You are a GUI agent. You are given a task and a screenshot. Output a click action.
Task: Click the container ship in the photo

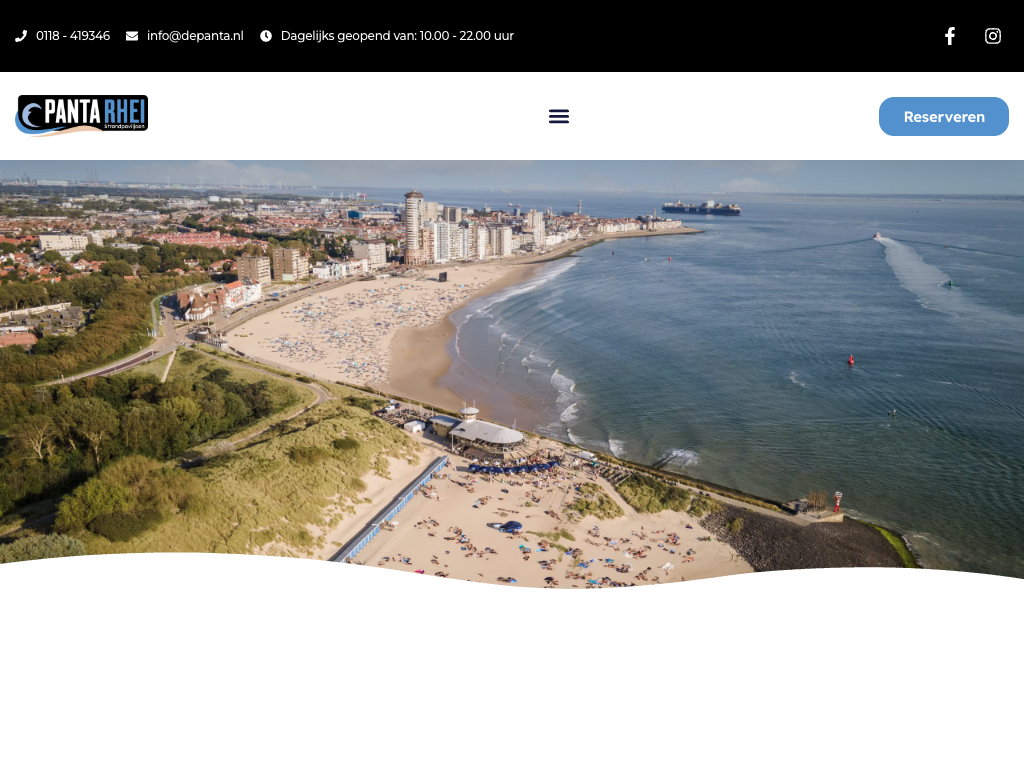point(701,208)
